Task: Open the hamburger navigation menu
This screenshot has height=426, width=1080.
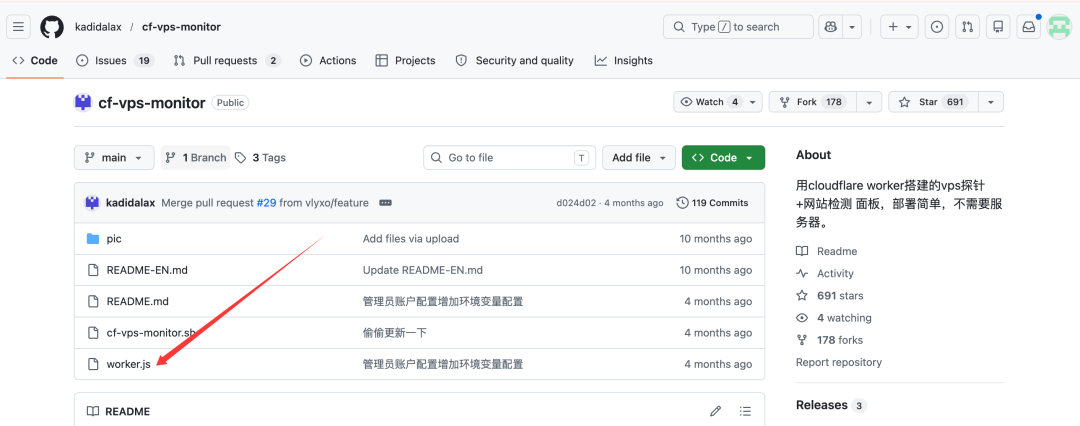Action: 19,27
